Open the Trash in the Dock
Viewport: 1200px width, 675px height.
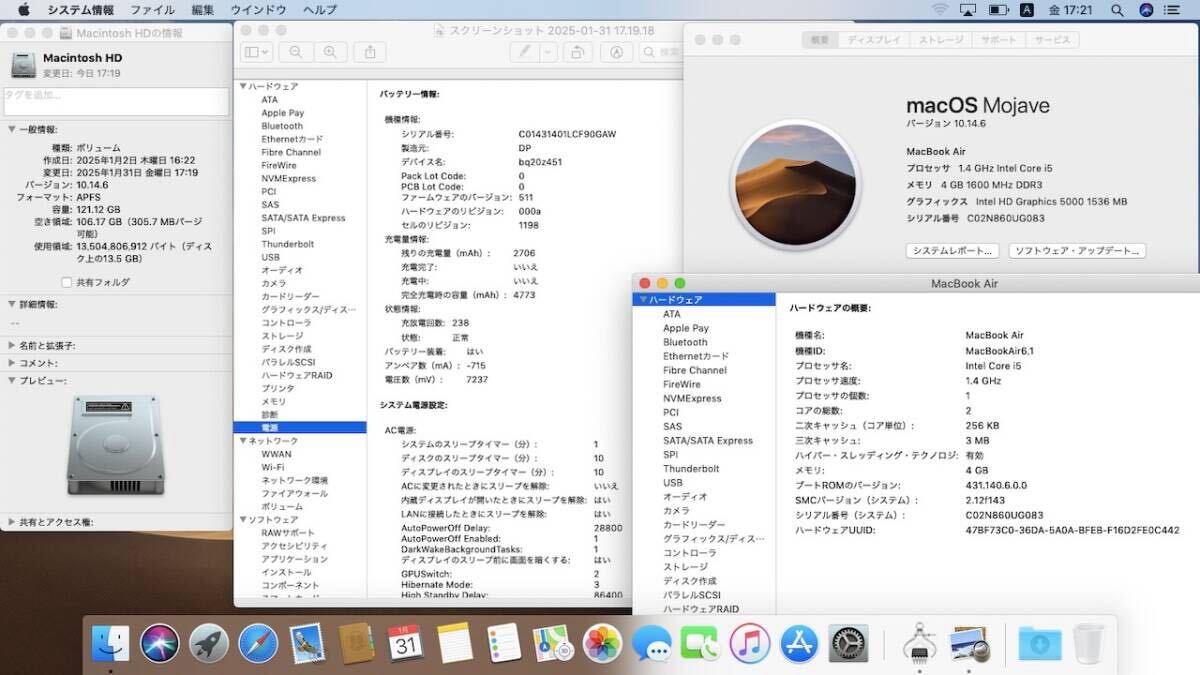coord(1088,643)
